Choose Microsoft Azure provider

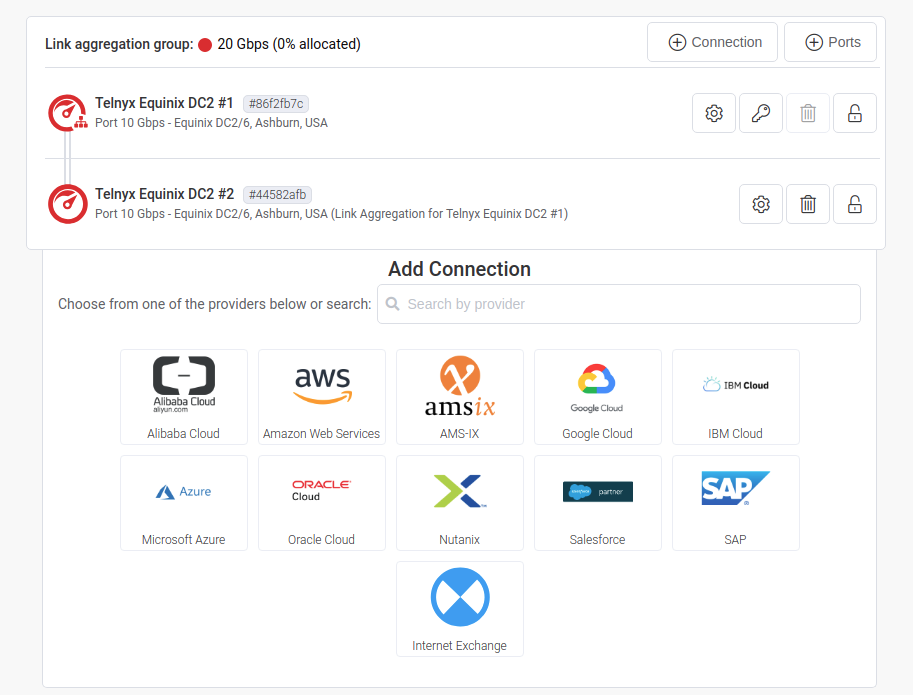184,503
